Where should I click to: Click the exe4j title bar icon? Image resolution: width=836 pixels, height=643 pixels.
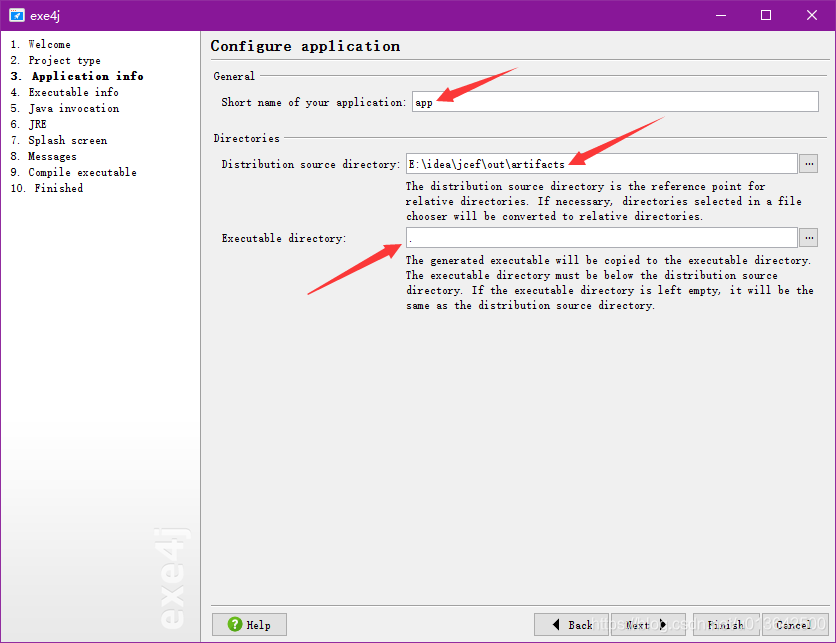click(17, 15)
